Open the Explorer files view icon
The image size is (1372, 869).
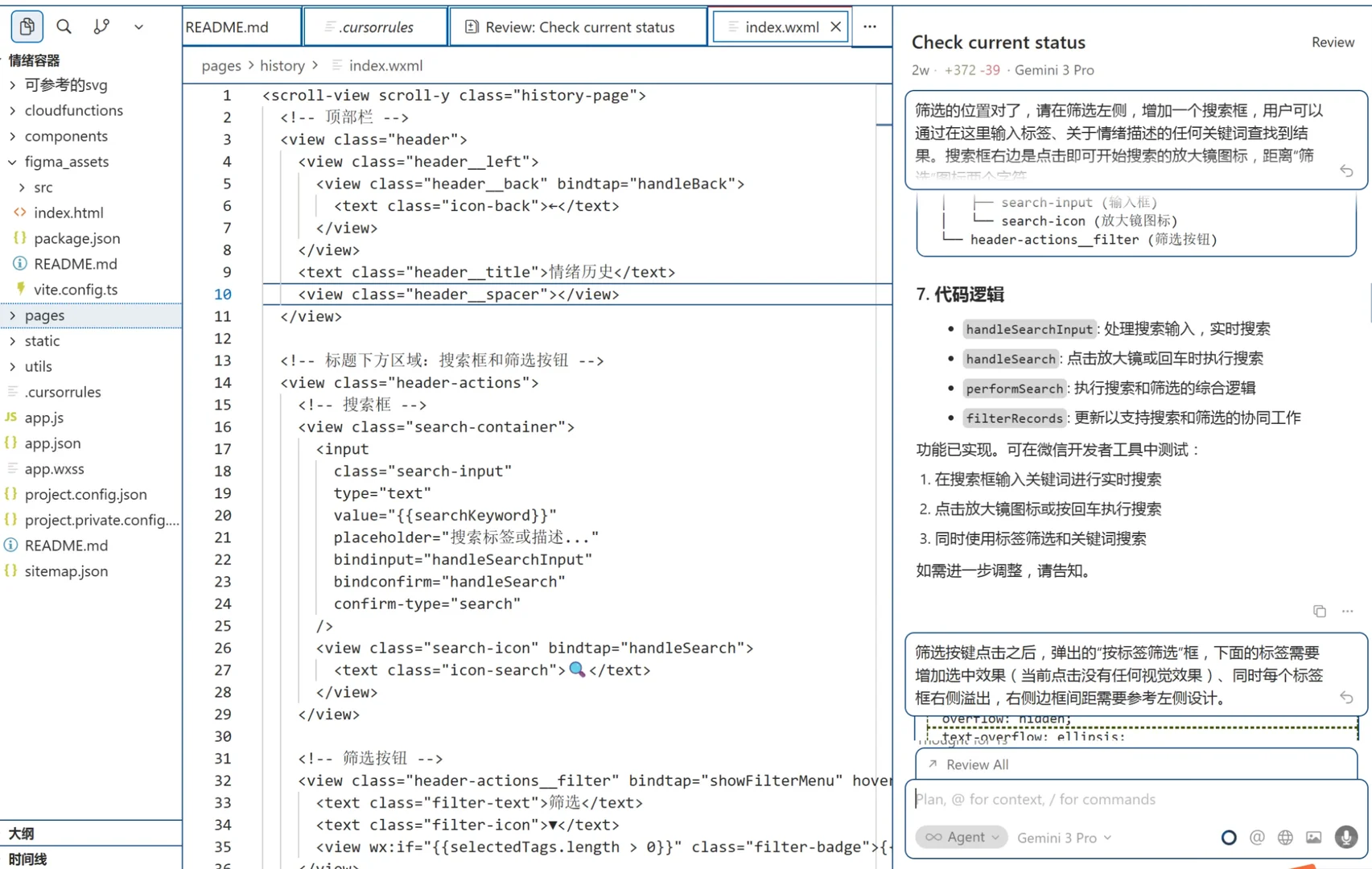coord(27,27)
